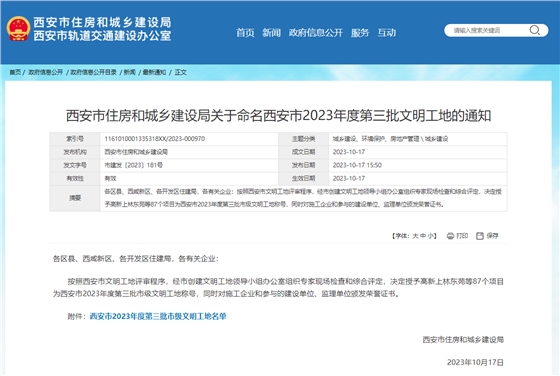Go to 首页 in the breadcrumb
Screen dimensions: 560x376
coord(15,72)
